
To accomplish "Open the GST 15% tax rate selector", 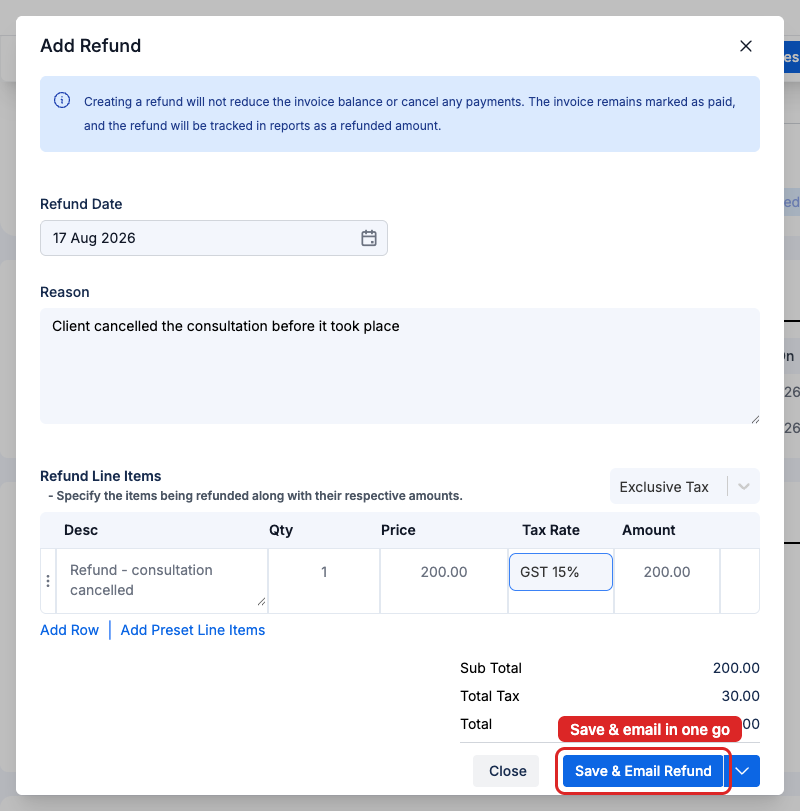I will click(561, 572).
